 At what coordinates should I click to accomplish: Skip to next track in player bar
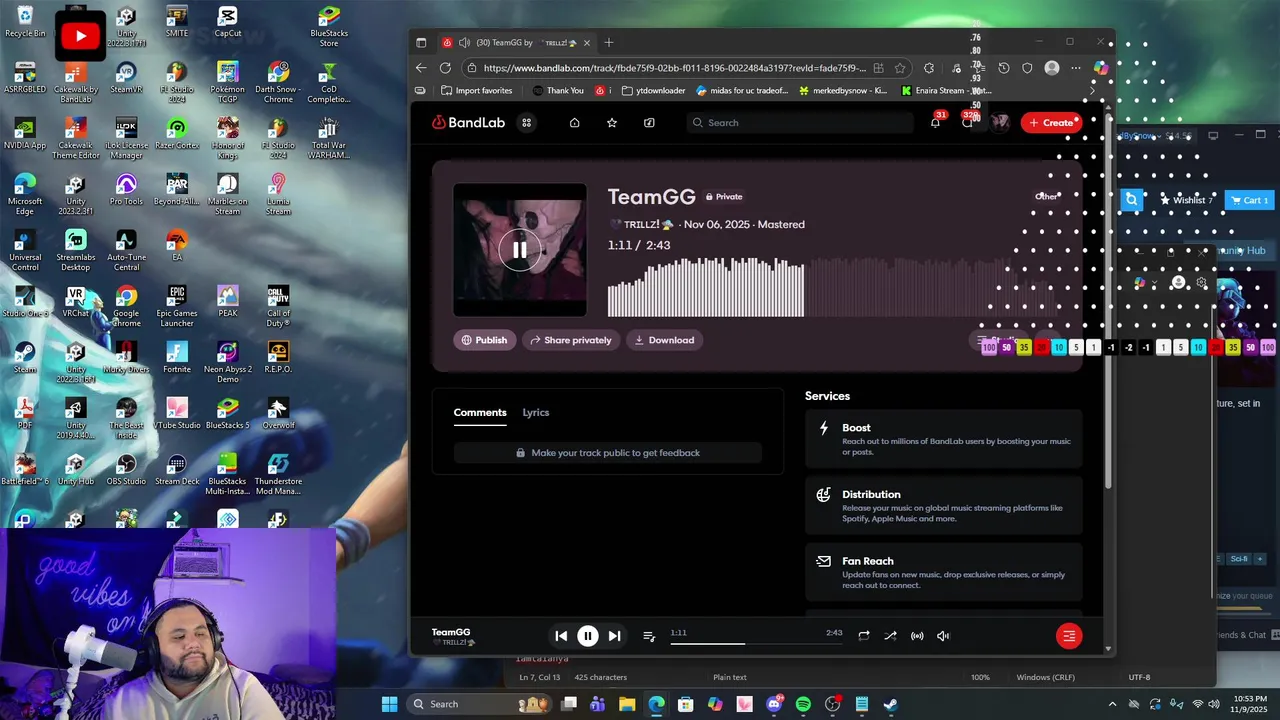pos(615,636)
